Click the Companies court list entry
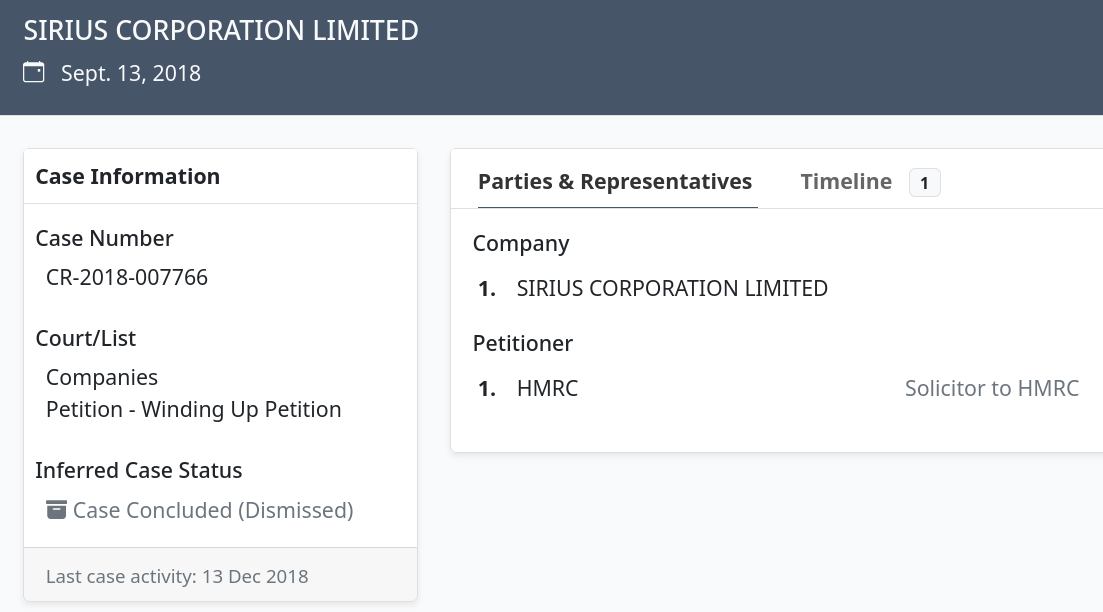This screenshot has width=1103, height=612. click(102, 378)
